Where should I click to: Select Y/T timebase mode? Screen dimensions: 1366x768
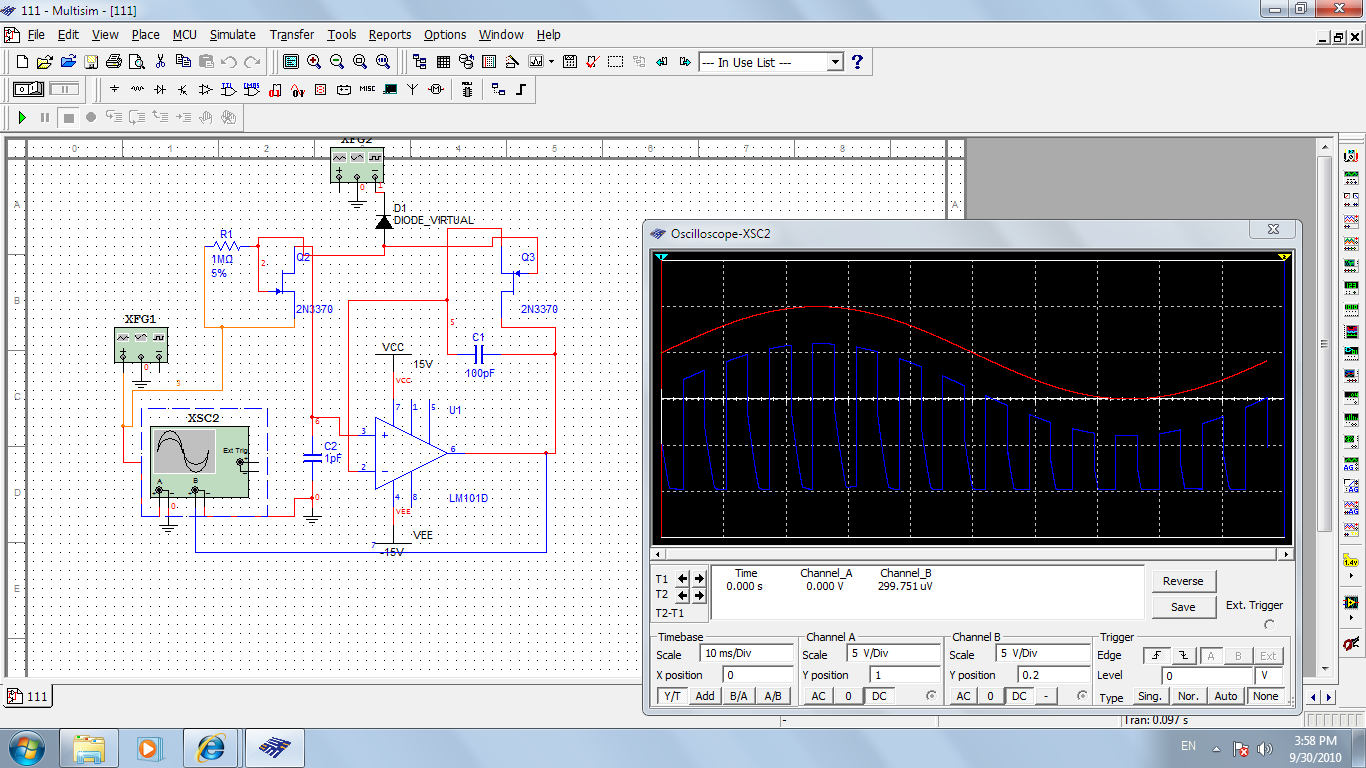tap(672, 696)
